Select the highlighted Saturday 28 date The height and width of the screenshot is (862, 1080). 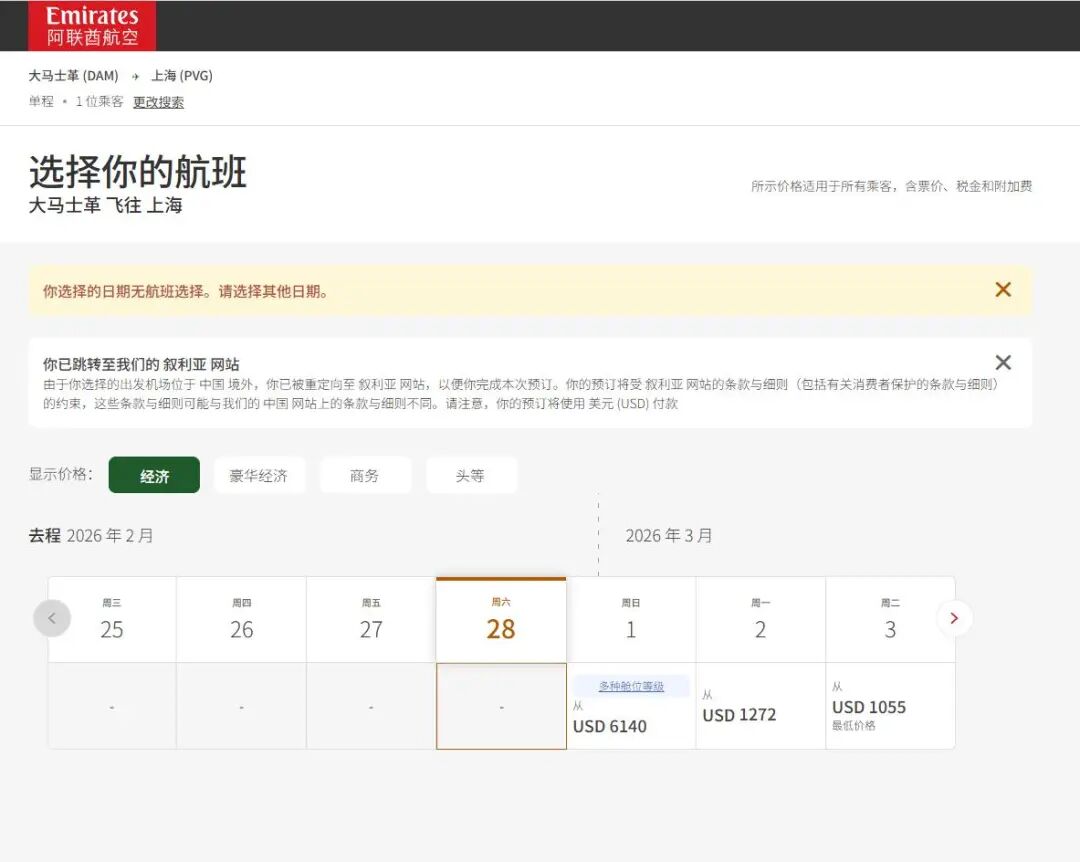coord(501,619)
